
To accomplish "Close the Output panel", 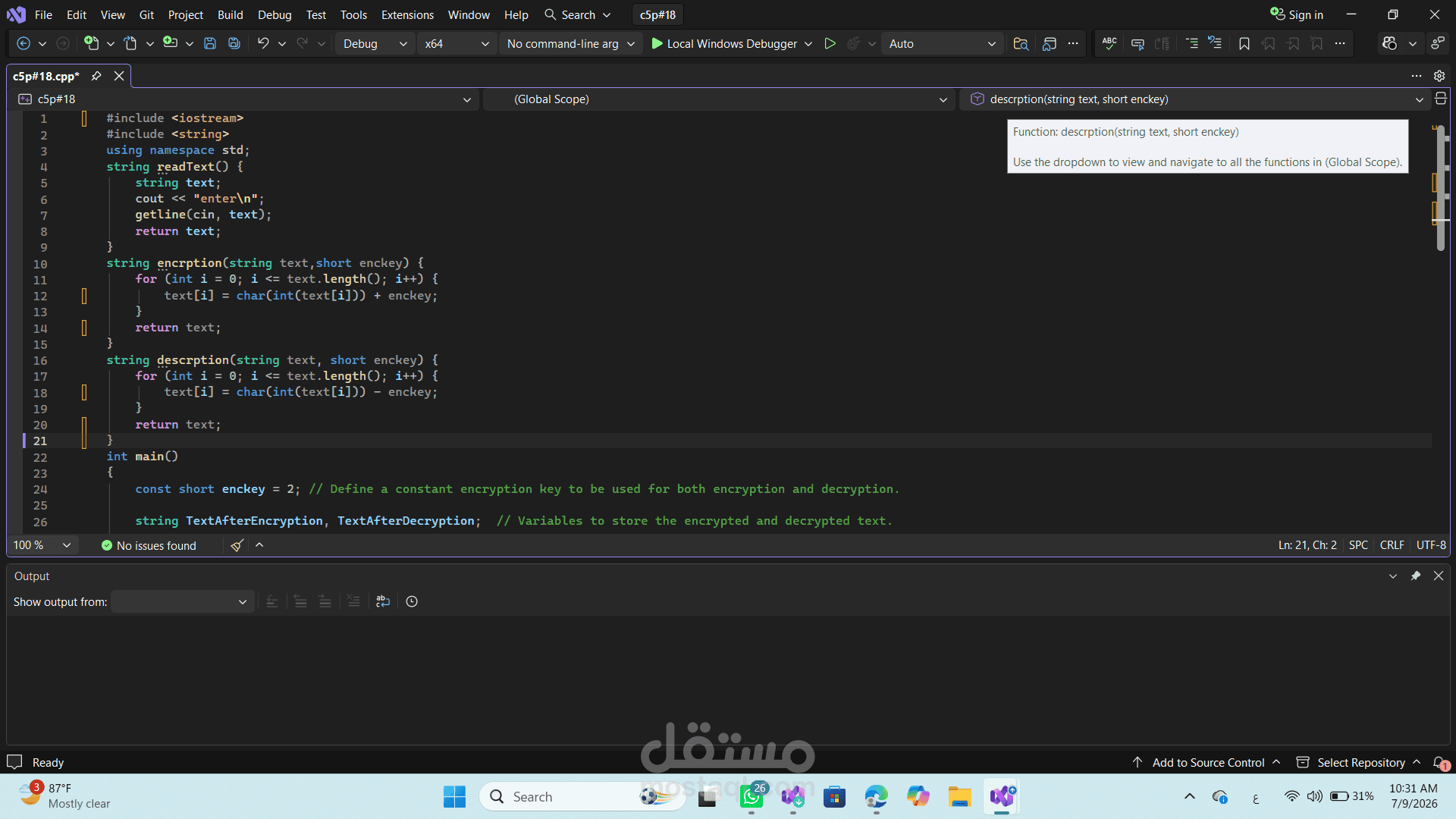I will pyautogui.click(x=1439, y=576).
